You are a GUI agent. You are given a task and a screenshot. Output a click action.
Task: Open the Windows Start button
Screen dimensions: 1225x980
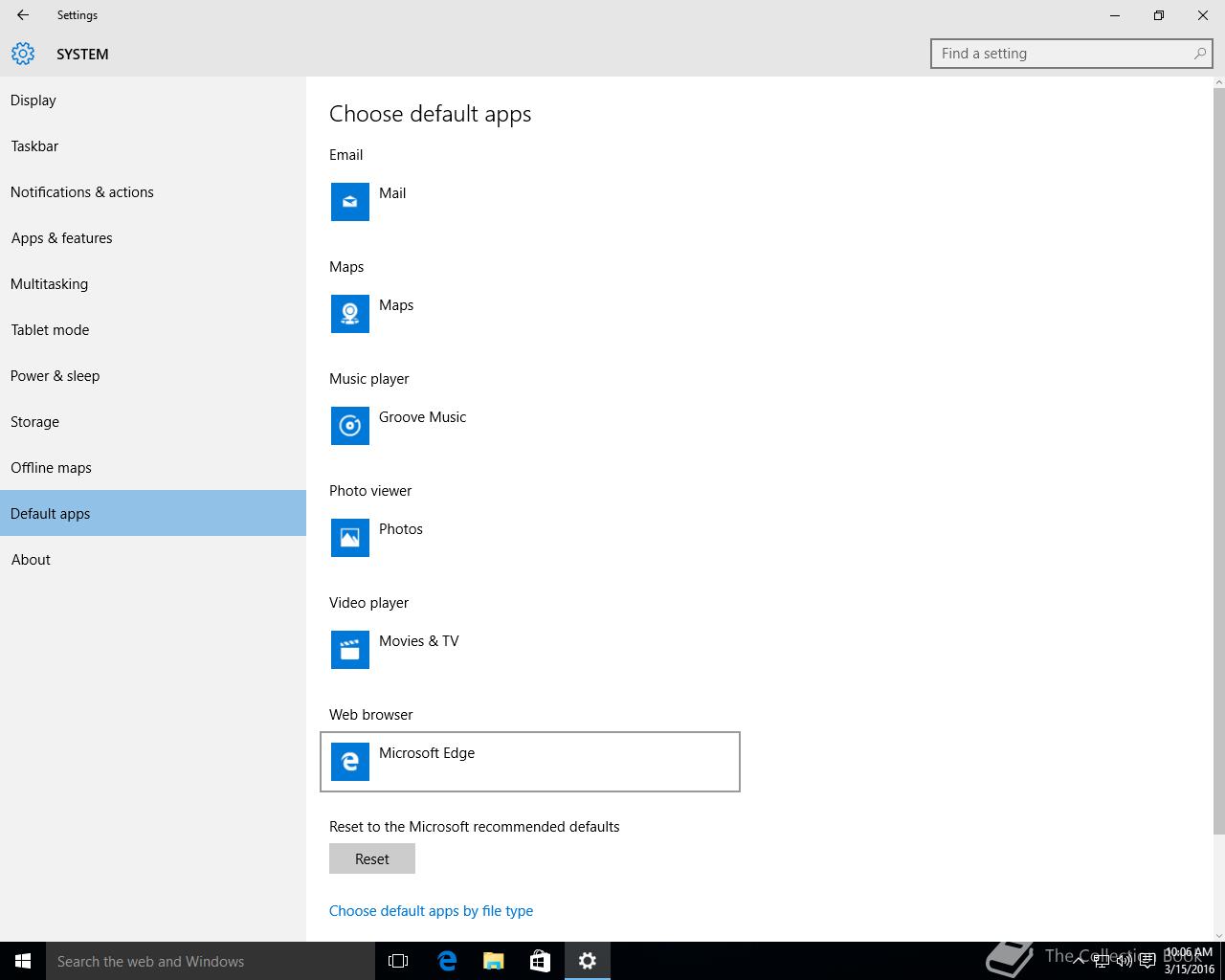(x=23, y=961)
